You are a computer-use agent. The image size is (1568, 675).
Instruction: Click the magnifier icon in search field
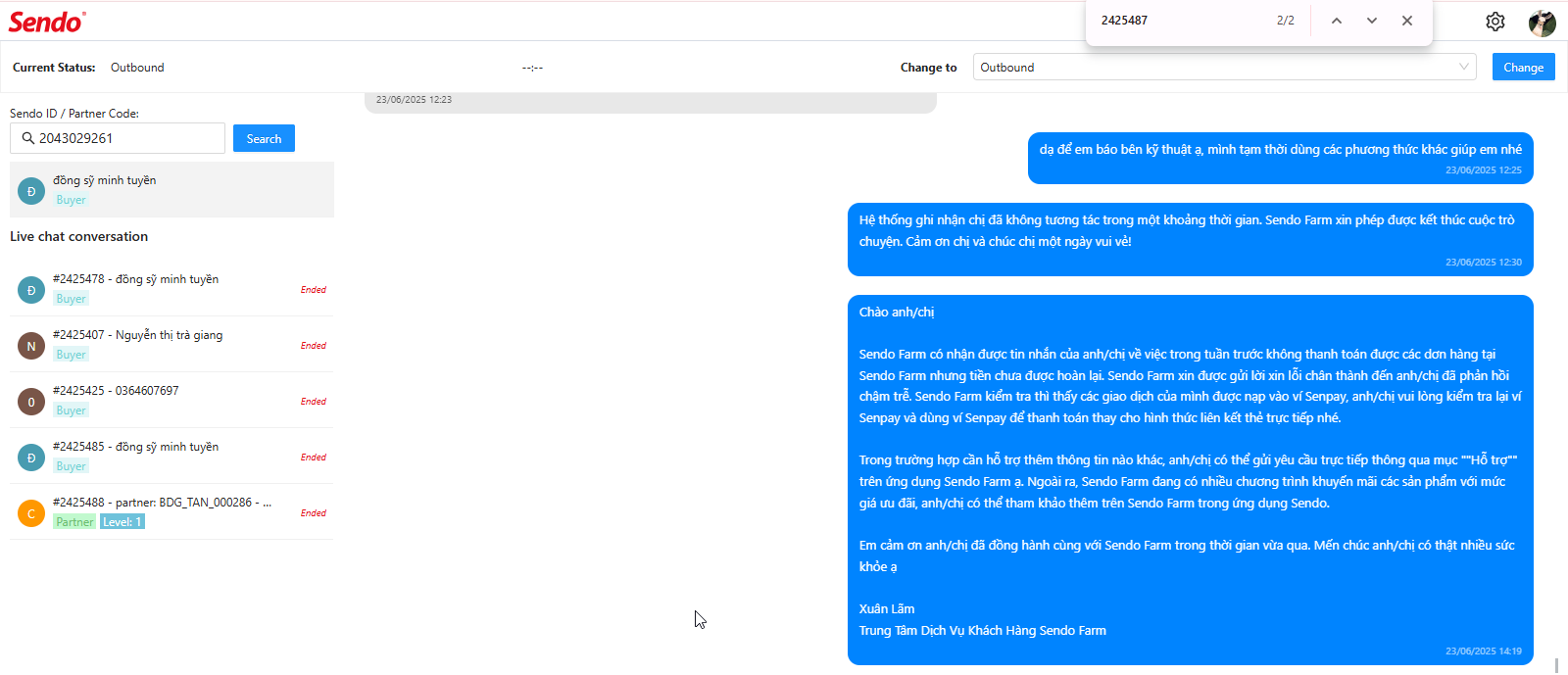coord(28,138)
